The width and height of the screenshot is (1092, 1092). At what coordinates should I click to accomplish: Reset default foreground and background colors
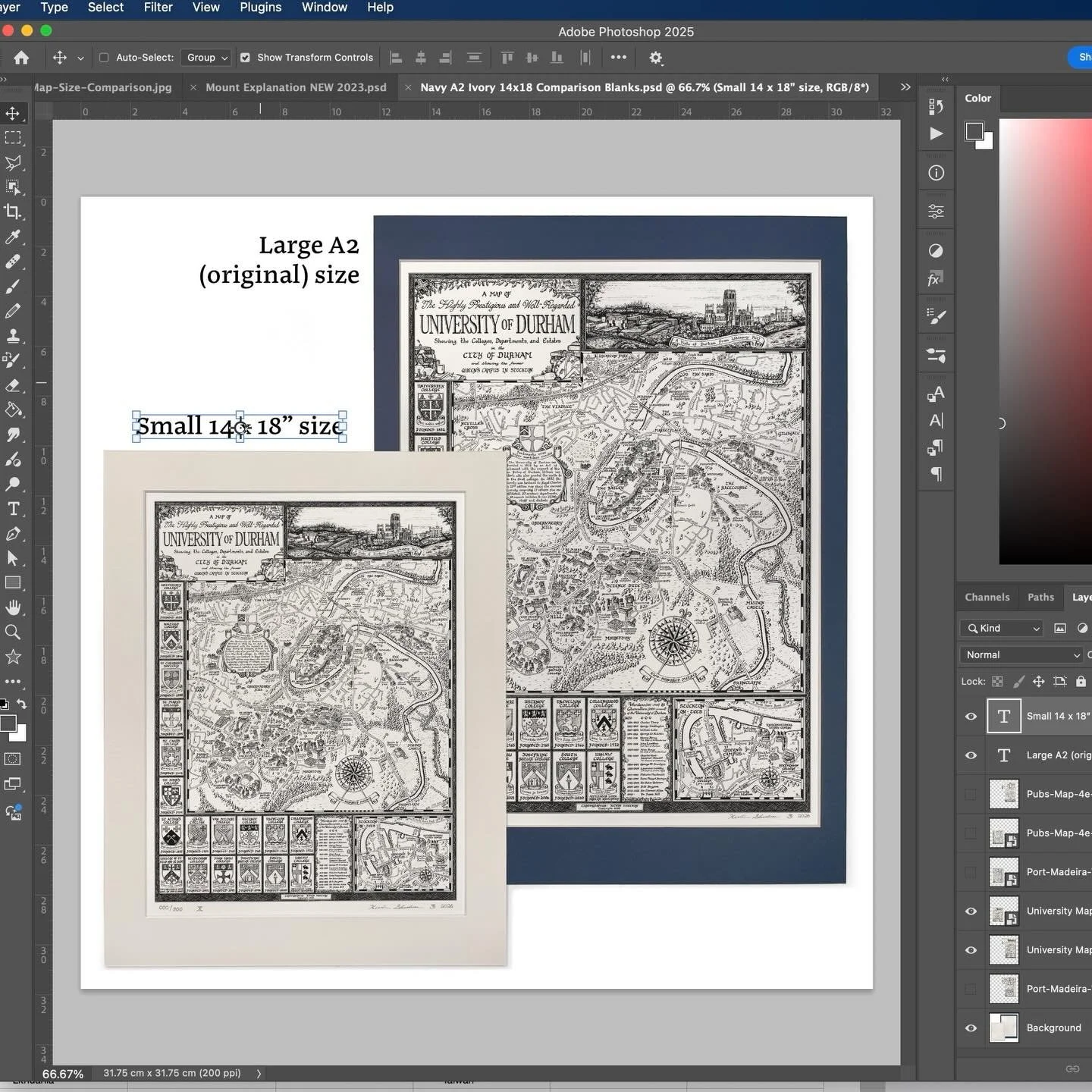tap(4, 704)
